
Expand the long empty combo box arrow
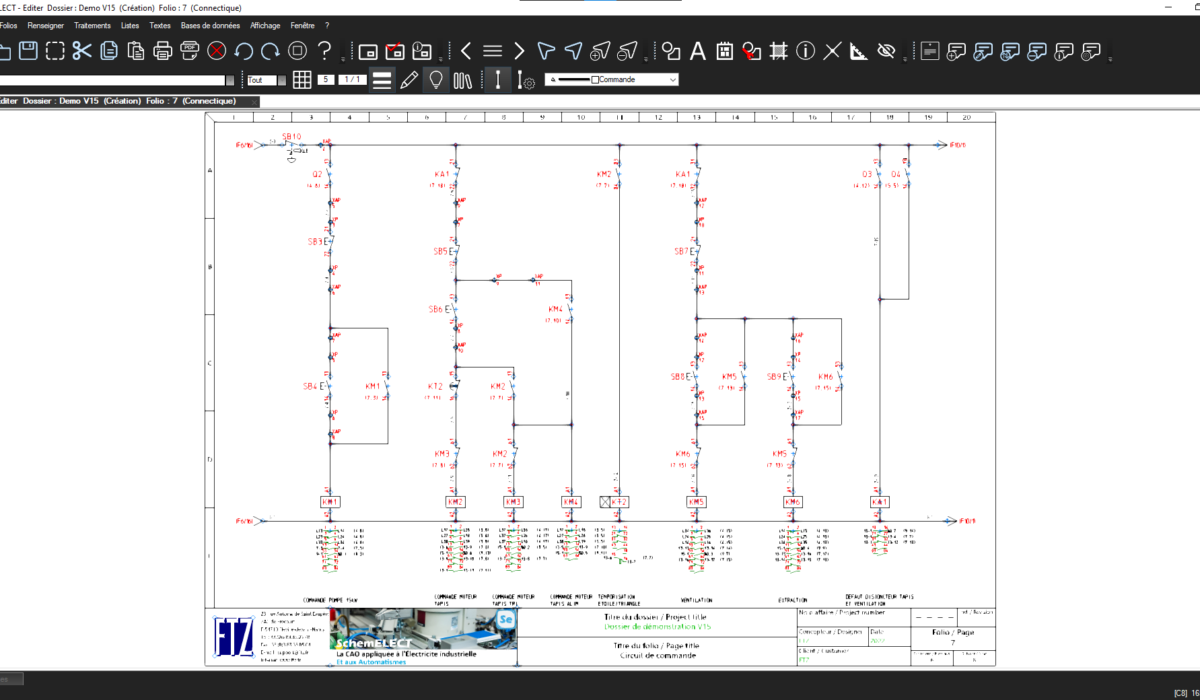click(230, 80)
